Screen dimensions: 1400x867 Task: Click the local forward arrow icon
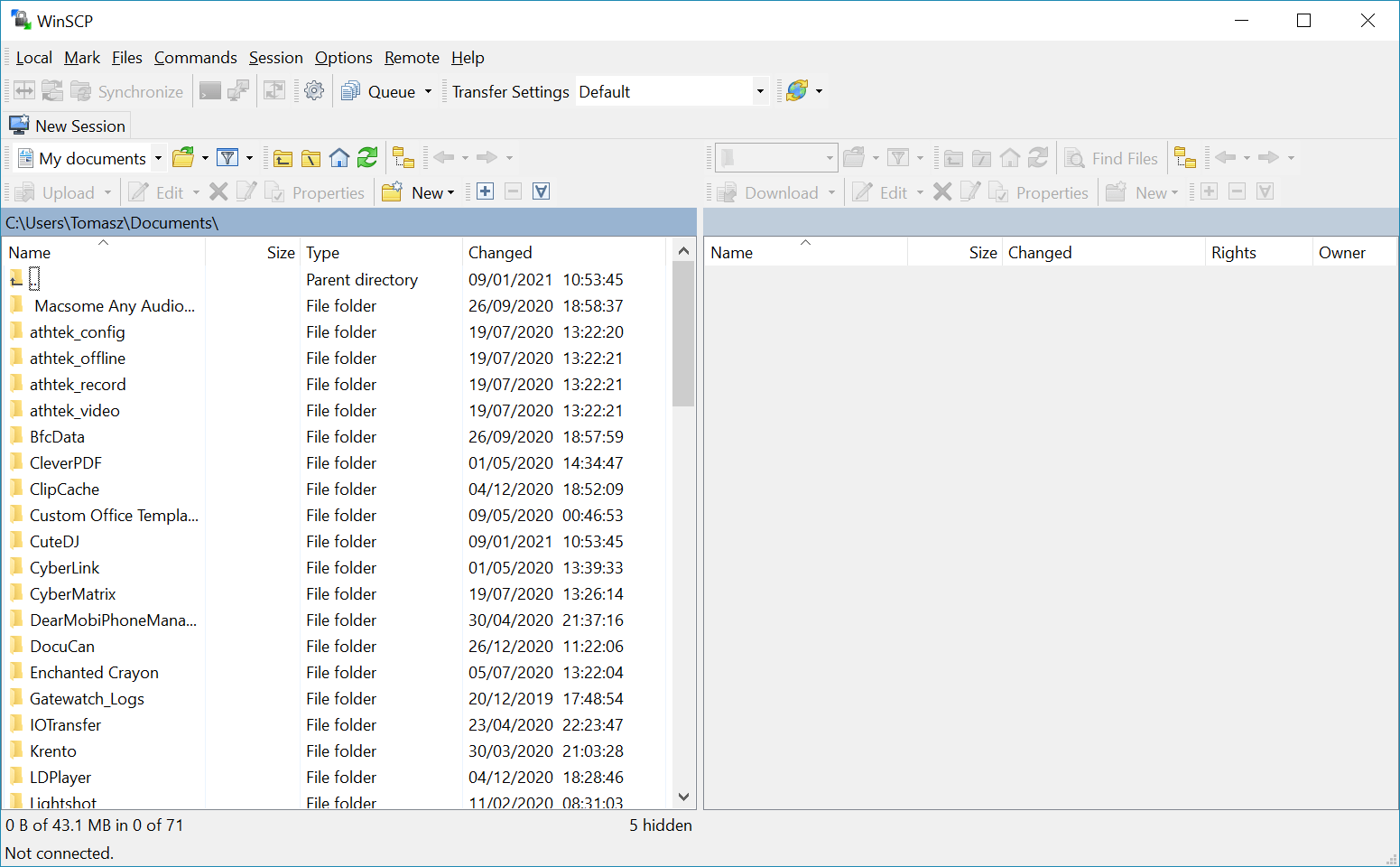click(487, 158)
